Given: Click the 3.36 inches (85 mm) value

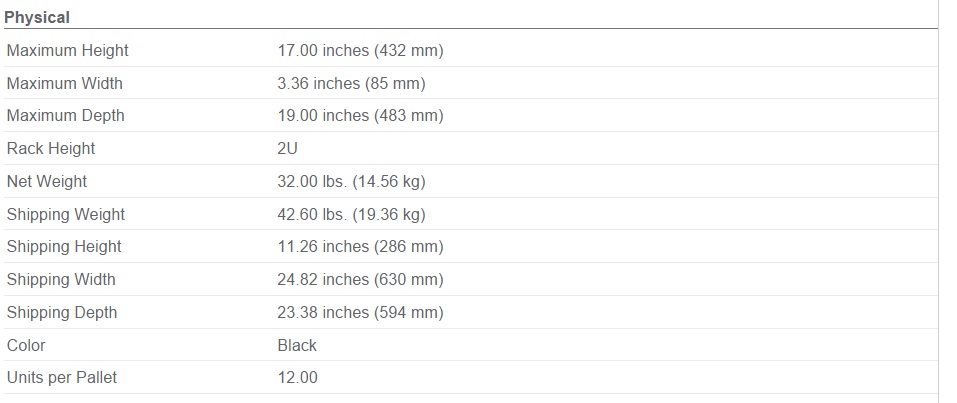Looking at the screenshot, I should pos(351,83).
